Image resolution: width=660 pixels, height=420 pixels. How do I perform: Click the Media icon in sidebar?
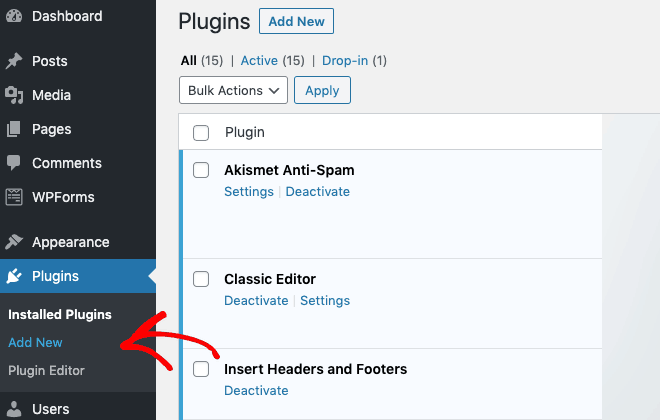point(14,95)
